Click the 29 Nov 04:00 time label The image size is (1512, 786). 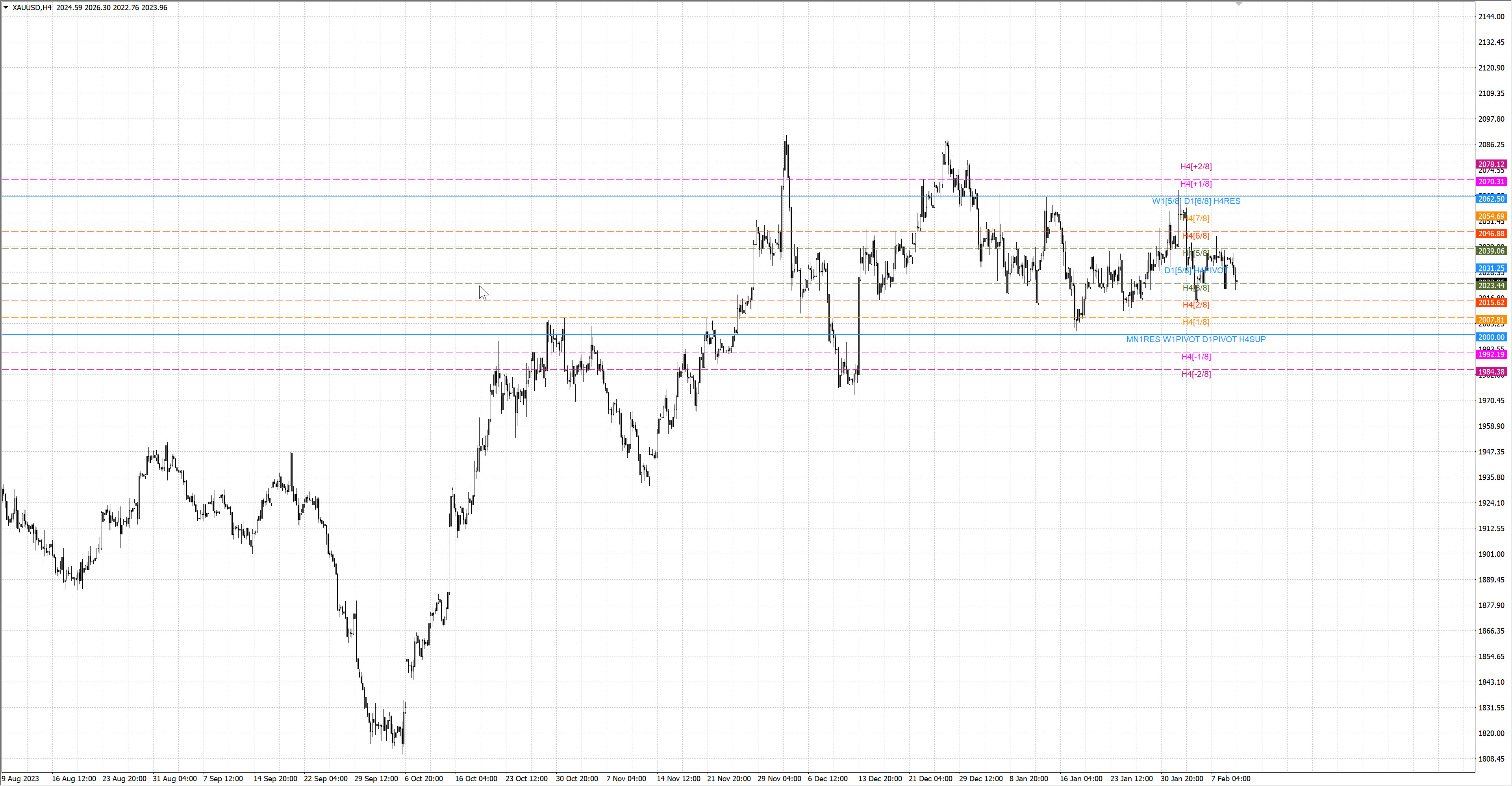point(779,779)
